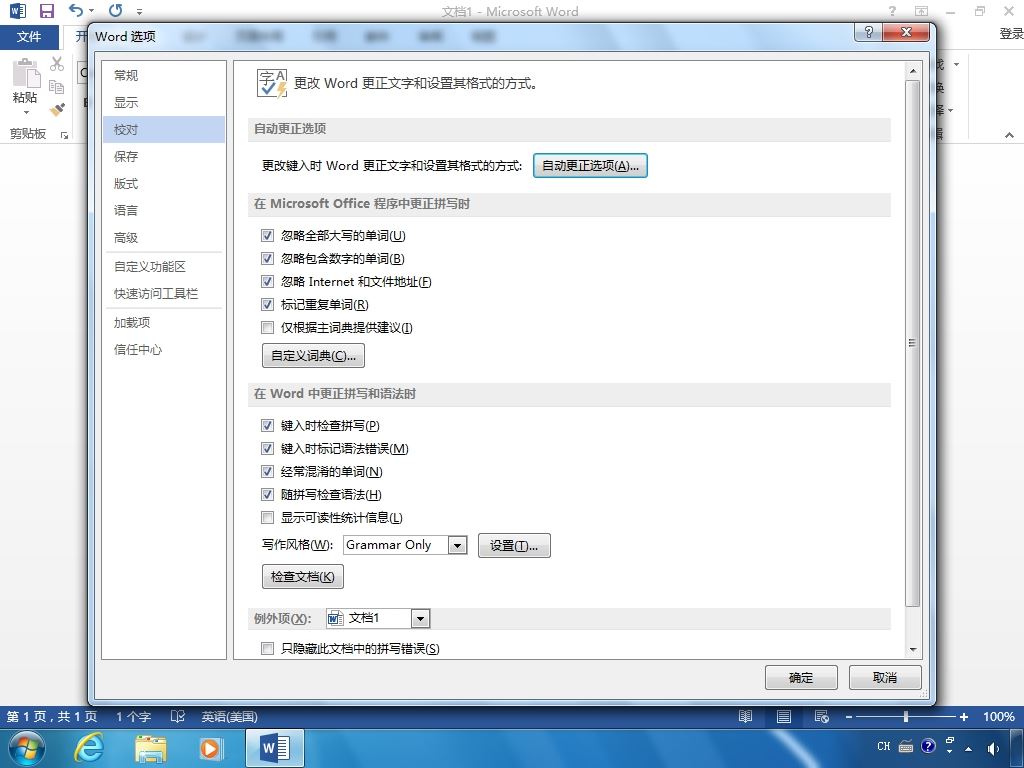Screen dimensions: 1024x768
Task: Open Windows Media Player from taskbar
Action: click(210, 748)
